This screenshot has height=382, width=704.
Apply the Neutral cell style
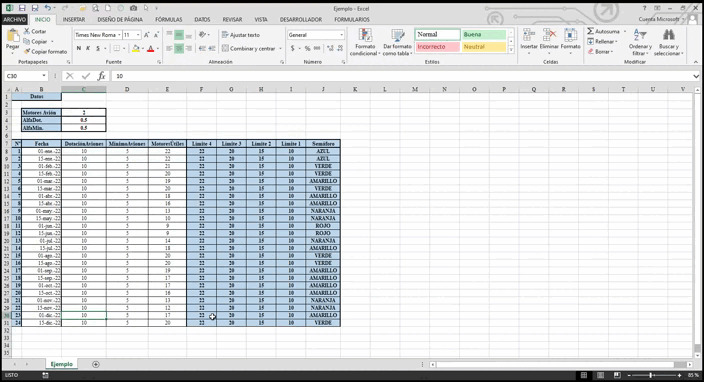(x=484, y=47)
